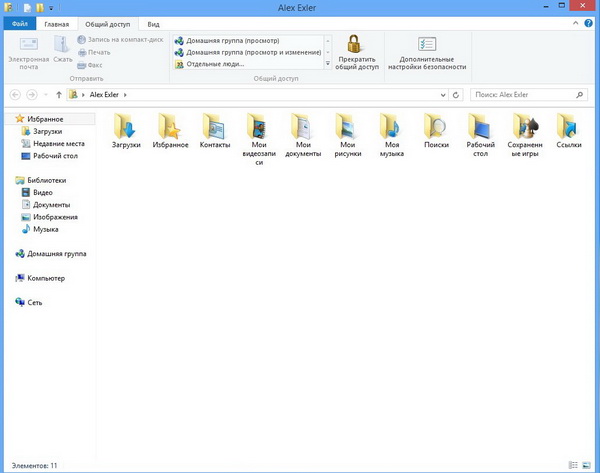Switch to large icons view in status bar
This screenshot has width=600, height=473.
pyautogui.click(x=586, y=465)
